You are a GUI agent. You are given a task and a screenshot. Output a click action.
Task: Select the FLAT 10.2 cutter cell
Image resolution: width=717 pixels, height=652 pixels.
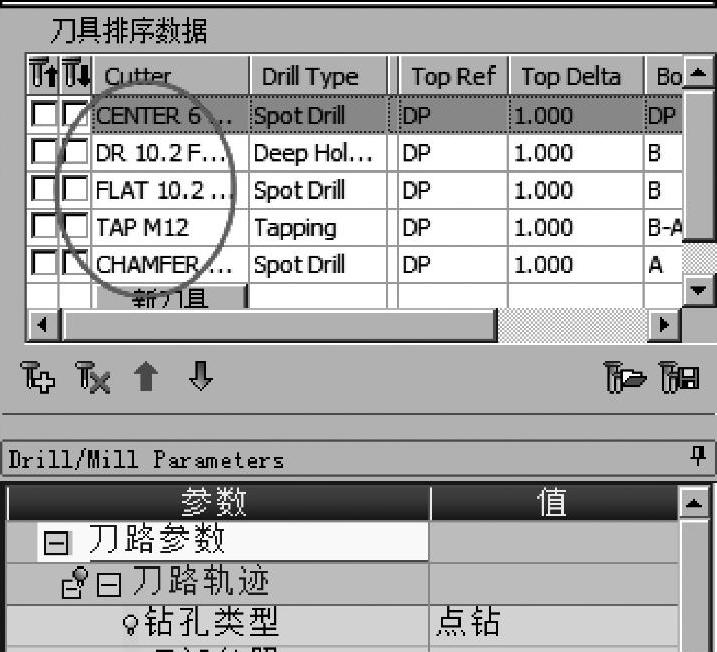pos(170,190)
